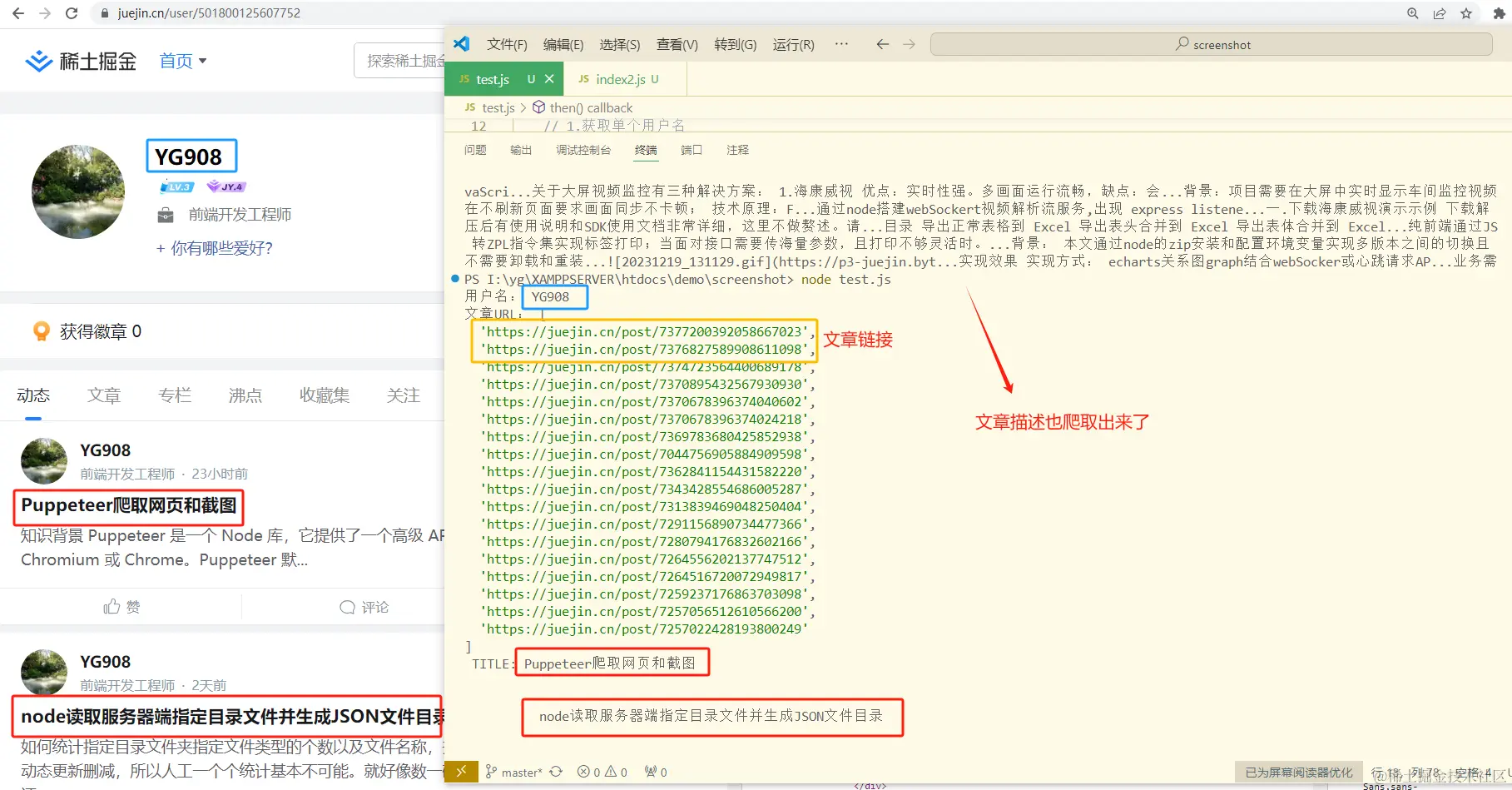
Task: Open the VS Code remote window indicator
Action: 461,772
